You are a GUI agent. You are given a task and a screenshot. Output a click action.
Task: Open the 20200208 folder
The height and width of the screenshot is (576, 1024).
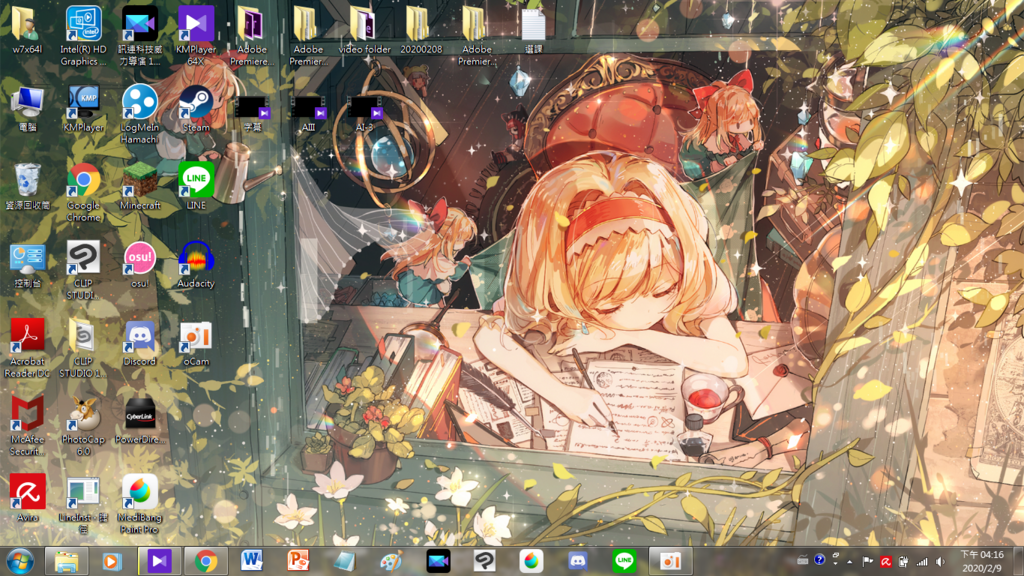(421, 31)
